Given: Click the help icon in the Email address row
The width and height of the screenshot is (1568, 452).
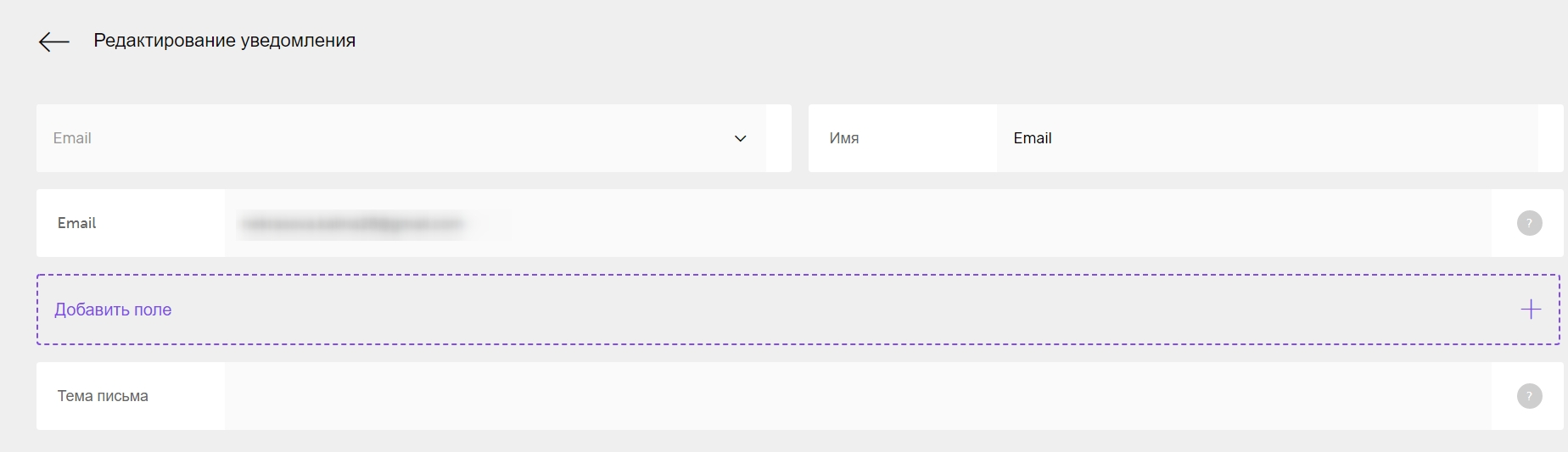Looking at the screenshot, I should pos(1529,223).
